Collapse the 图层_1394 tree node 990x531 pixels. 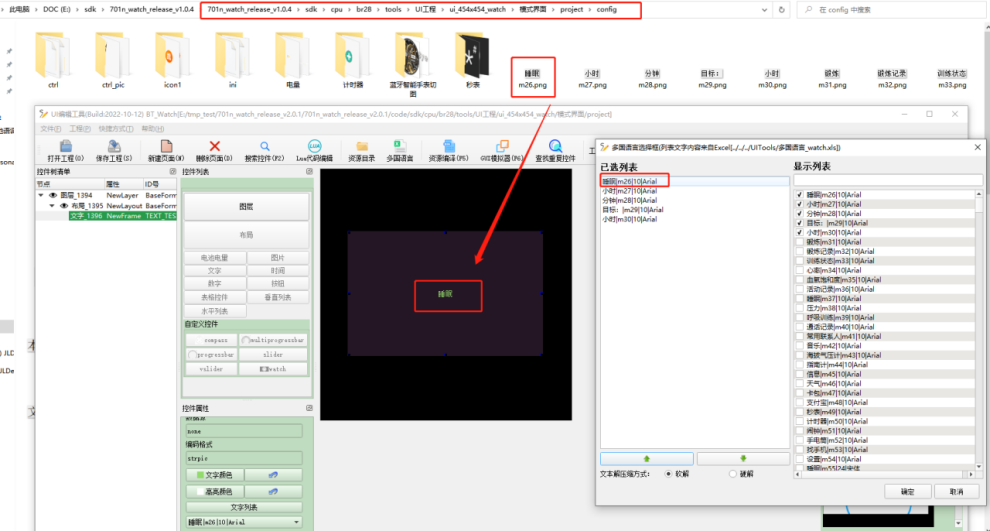tap(41, 196)
